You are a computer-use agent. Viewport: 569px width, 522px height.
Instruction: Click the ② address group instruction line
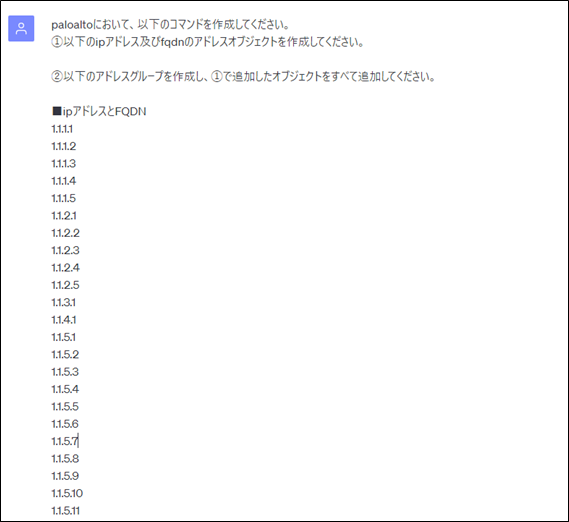click(x=243, y=77)
